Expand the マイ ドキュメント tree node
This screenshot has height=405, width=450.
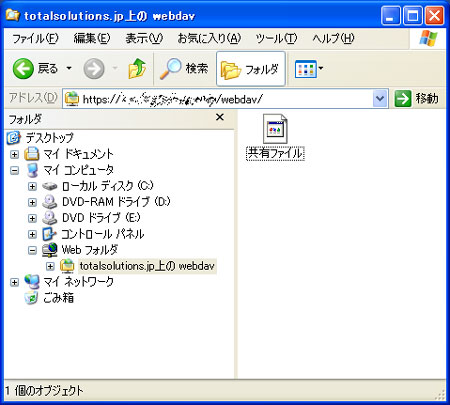click(14, 154)
